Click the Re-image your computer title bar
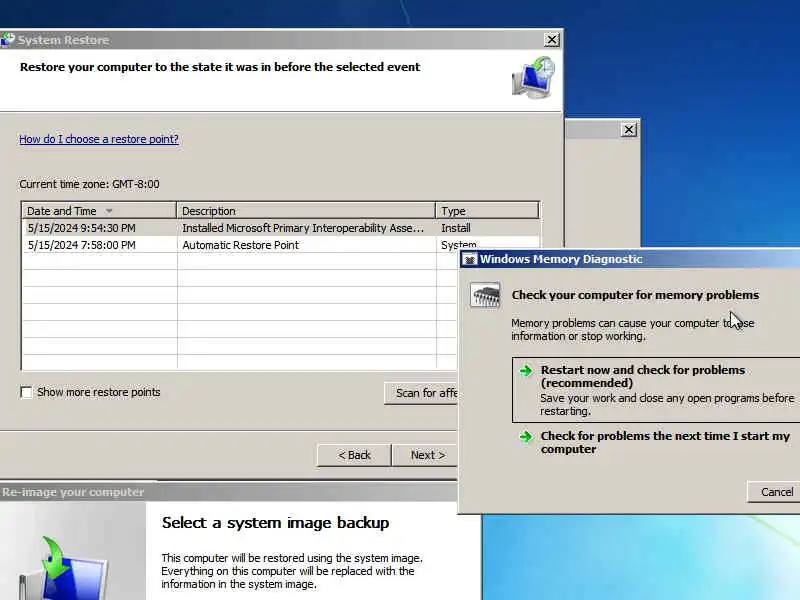The height and width of the screenshot is (600, 800). (229, 492)
